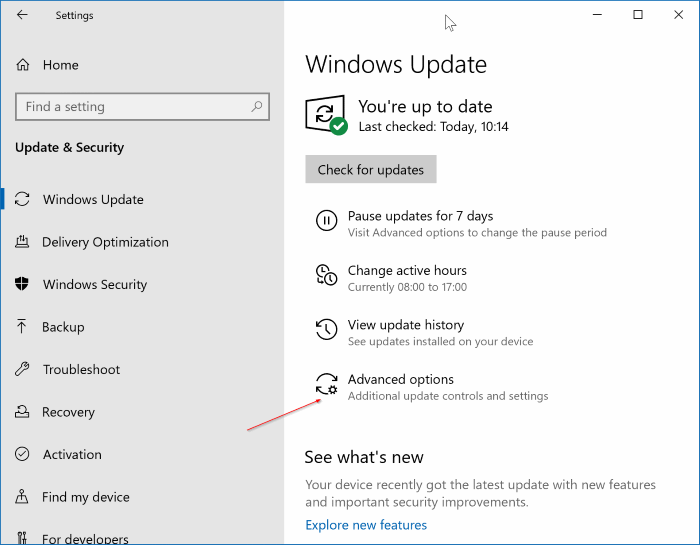Click "Last checked: Today, 10:14" text

tap(433, 127)
